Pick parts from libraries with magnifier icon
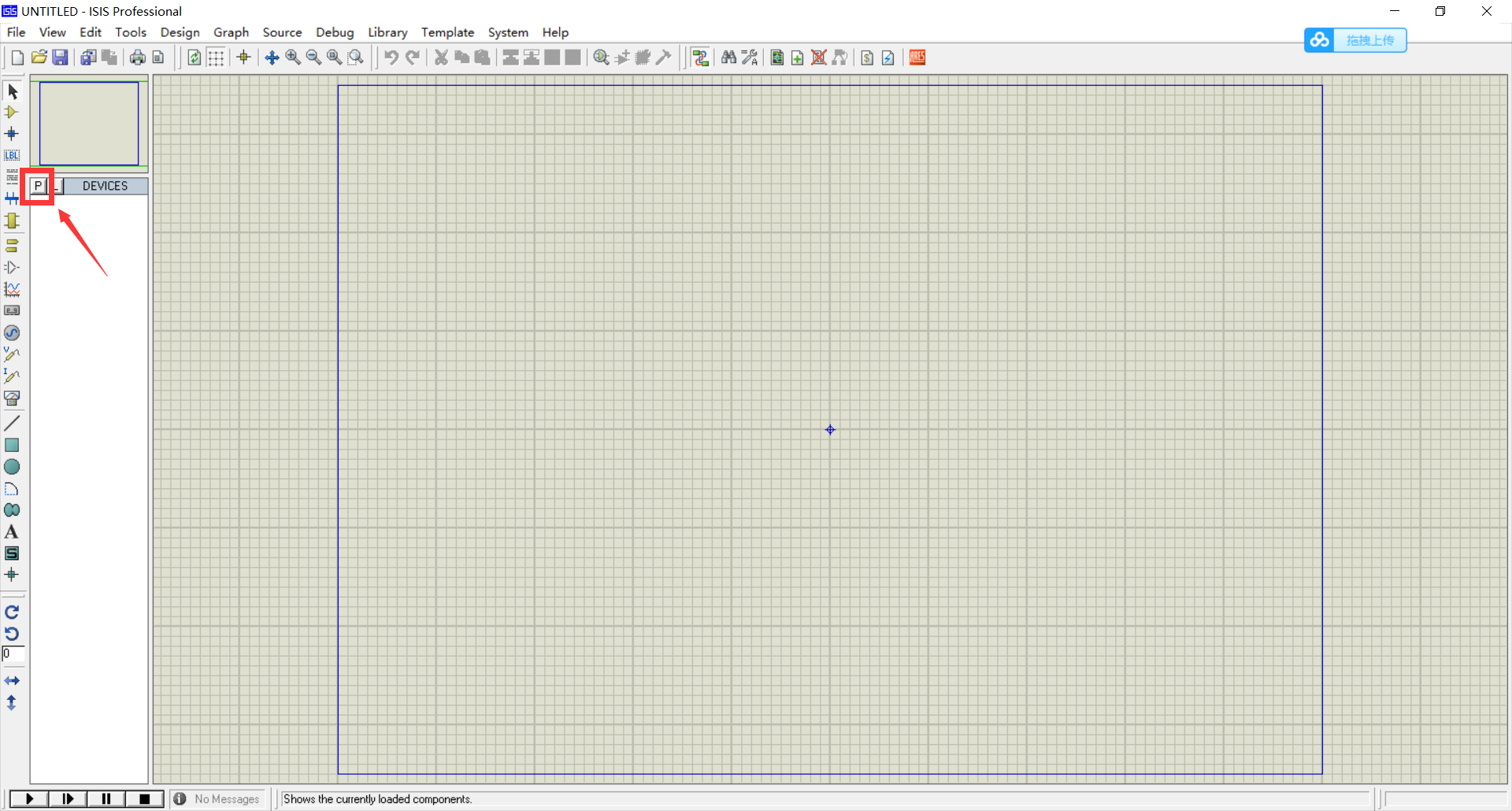Image resolution: width=1512 pixels, height=811 pixels. pos(601,57)
